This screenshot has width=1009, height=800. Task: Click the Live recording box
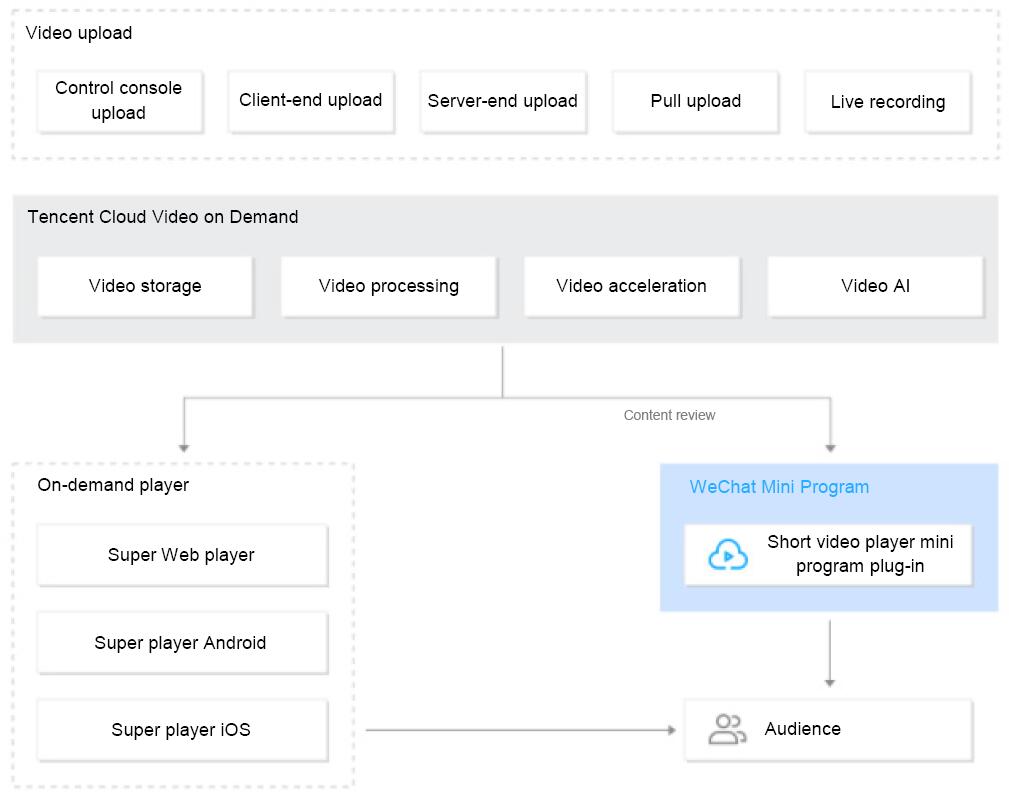[888, 102]
